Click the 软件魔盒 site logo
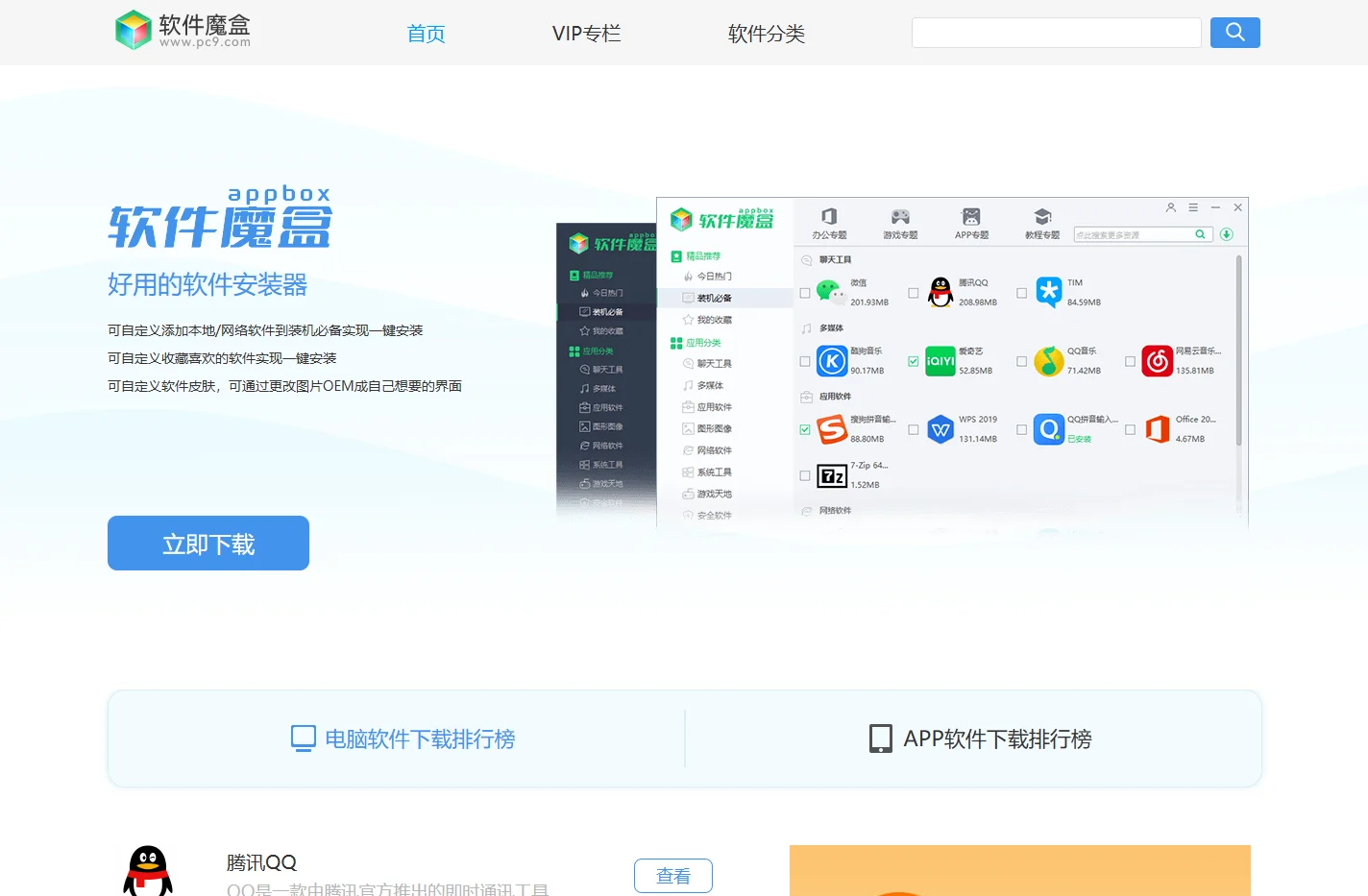Image resolution: width=1368 pixels, height=896 pixels. (183, 30)
